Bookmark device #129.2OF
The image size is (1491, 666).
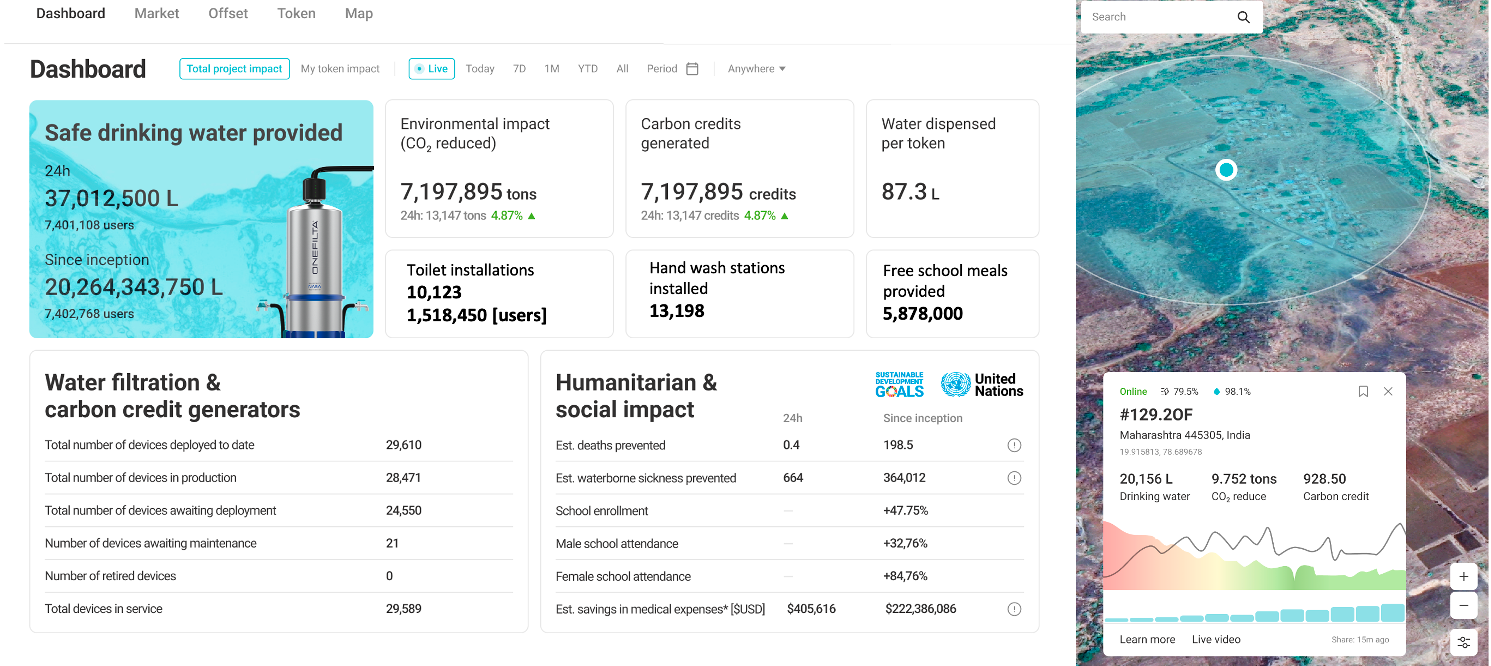pyautogui.click(x=1363, y=392)
